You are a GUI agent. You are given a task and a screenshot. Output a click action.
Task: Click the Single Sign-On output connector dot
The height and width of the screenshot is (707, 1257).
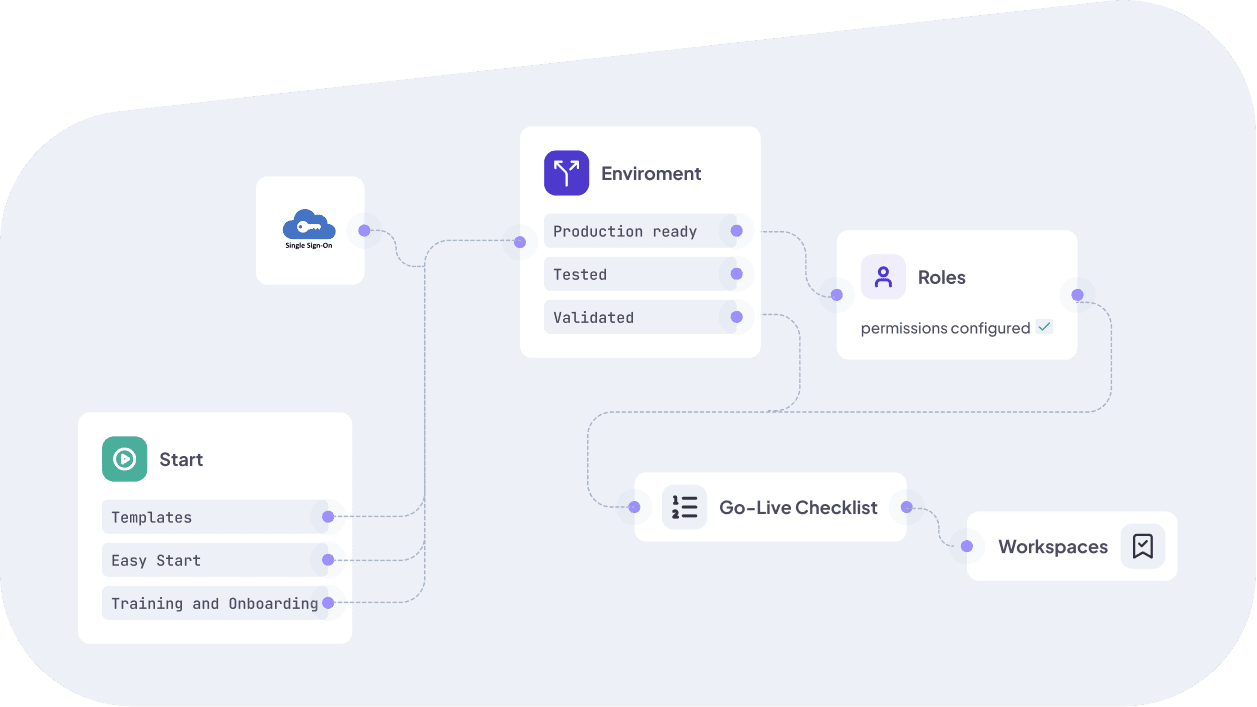click(x=364, y=230)
